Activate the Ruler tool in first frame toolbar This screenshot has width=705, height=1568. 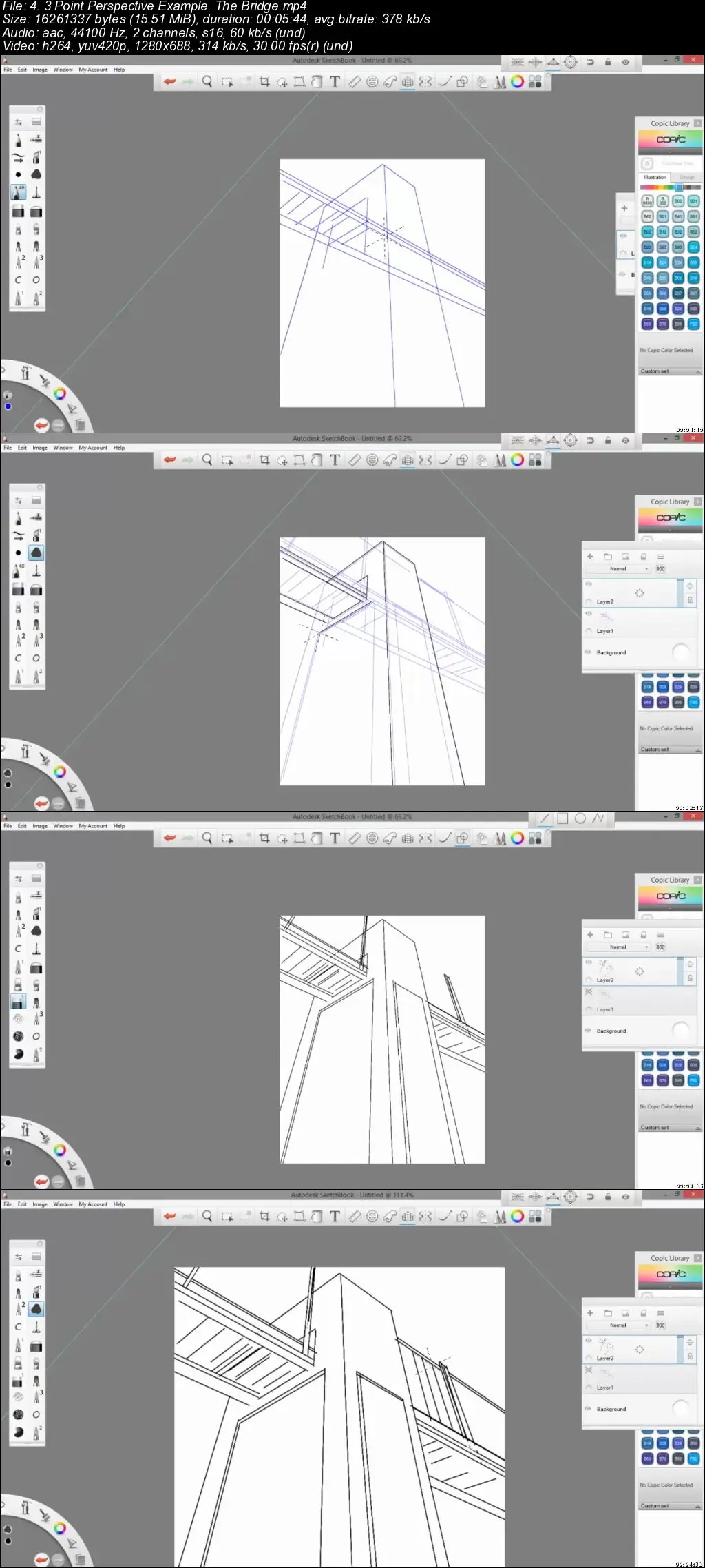pyautogui.click(x=354, y=82)
